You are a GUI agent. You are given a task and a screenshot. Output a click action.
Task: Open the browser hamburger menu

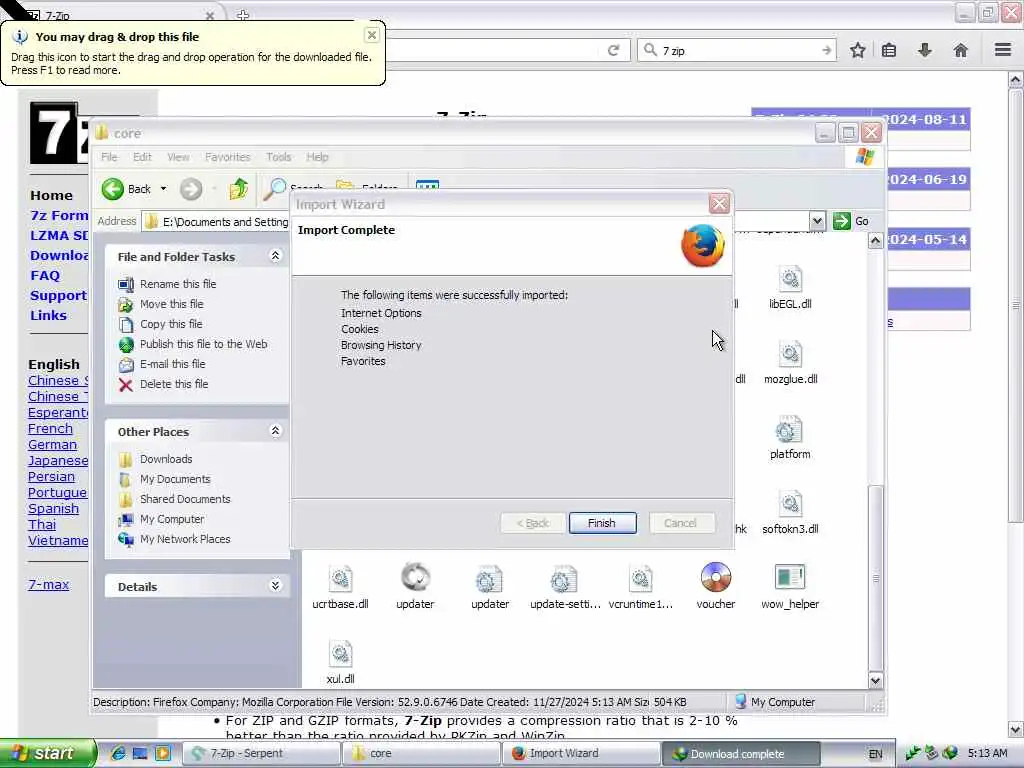[1003, 50]
